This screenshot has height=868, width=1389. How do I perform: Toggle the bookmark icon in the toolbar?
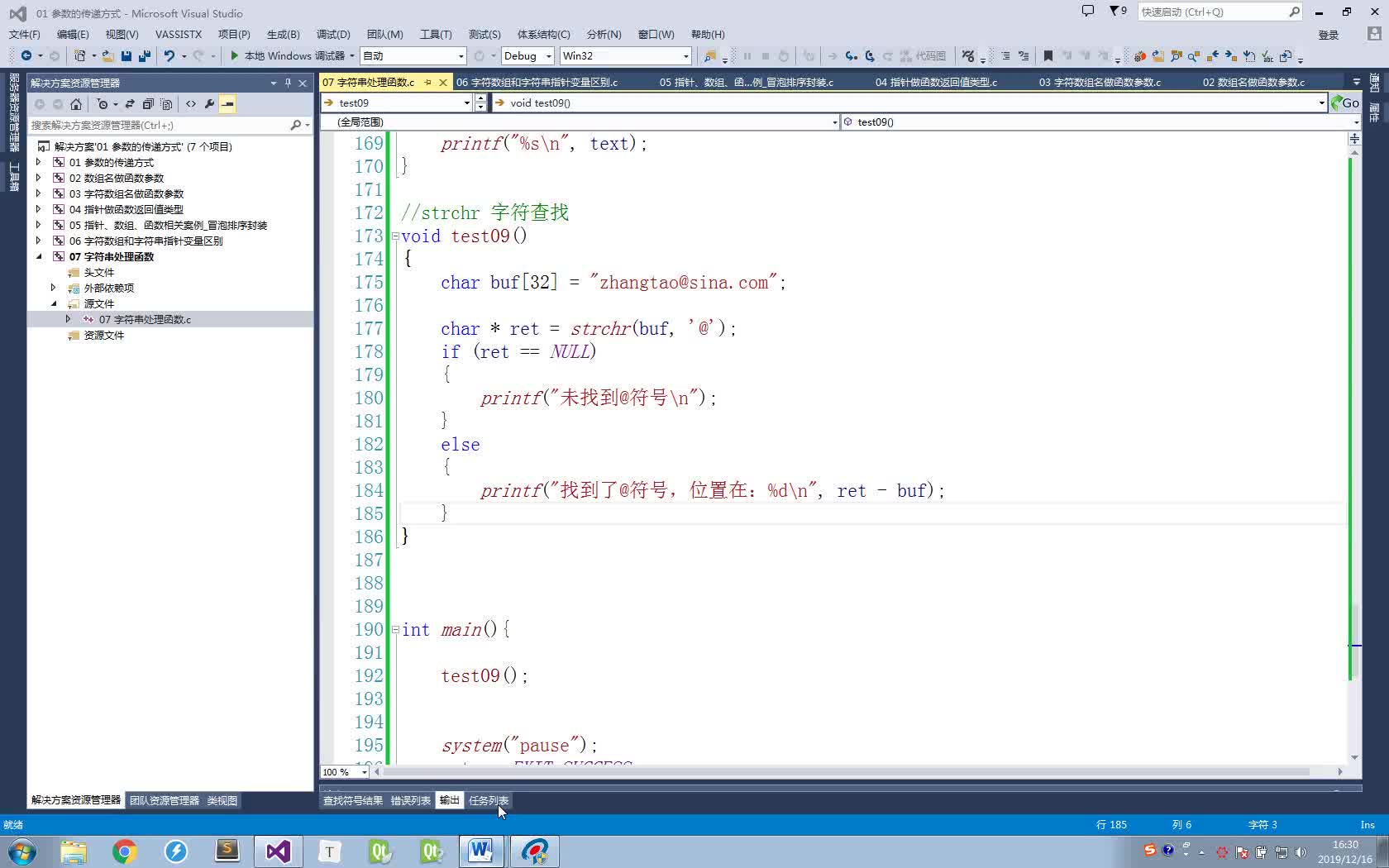pos(1048,55)
